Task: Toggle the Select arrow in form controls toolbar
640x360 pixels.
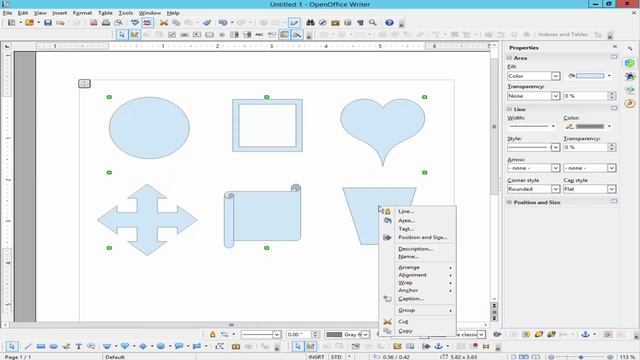Action: (122, 35)
